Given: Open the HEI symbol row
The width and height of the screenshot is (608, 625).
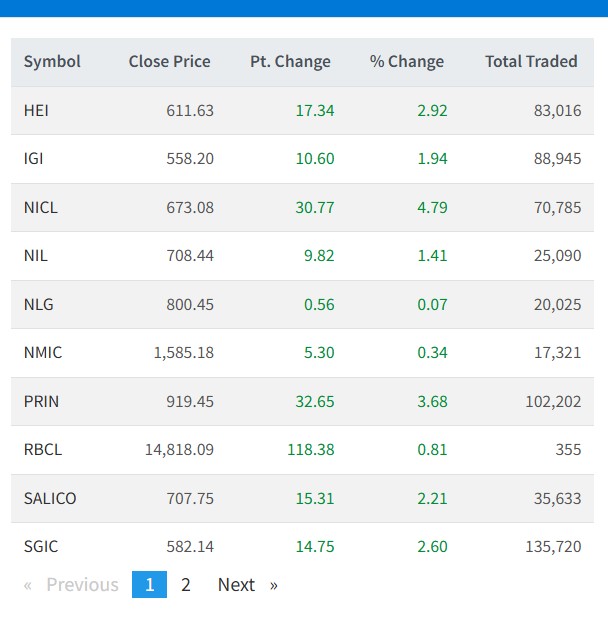Looking at the screenshot, I should tap(36, 111).
